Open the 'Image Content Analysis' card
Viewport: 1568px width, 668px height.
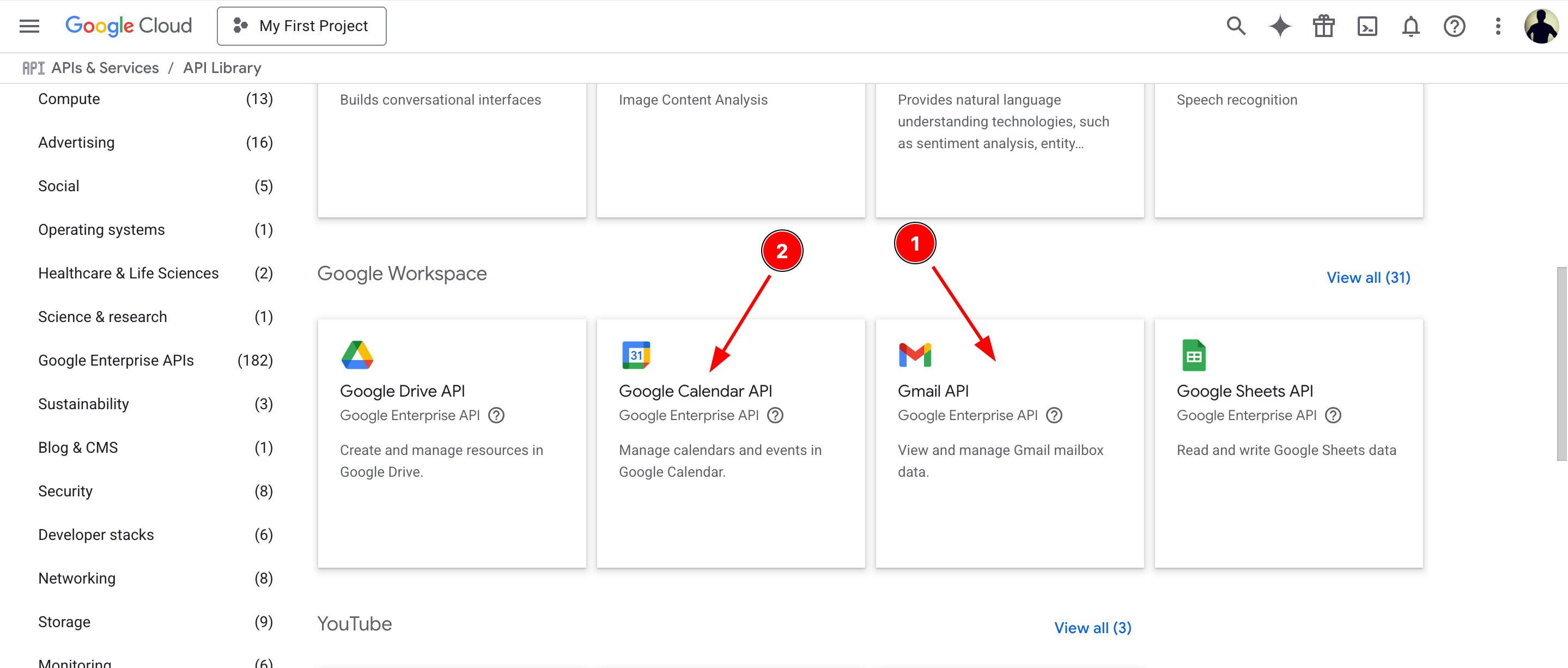[731, 150]
